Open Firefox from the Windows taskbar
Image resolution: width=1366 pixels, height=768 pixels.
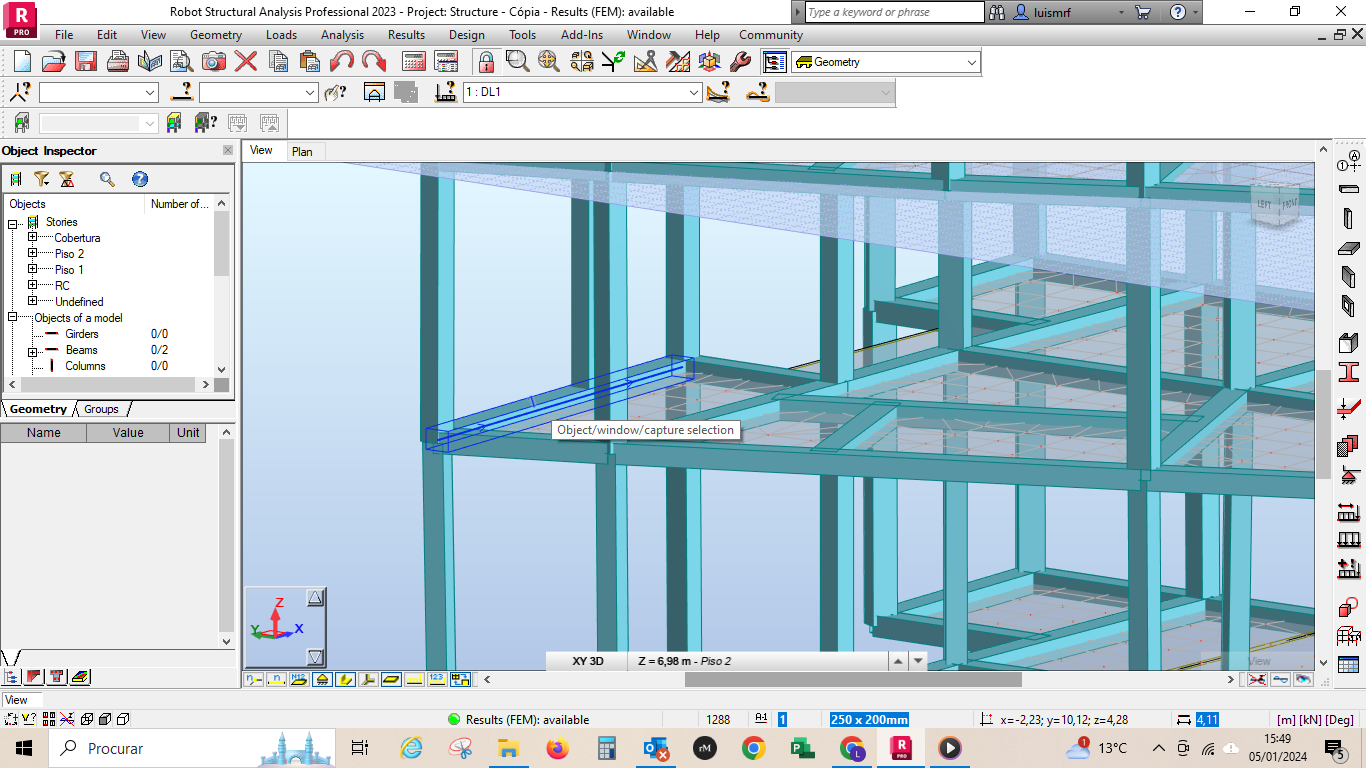tap(557, 748)
